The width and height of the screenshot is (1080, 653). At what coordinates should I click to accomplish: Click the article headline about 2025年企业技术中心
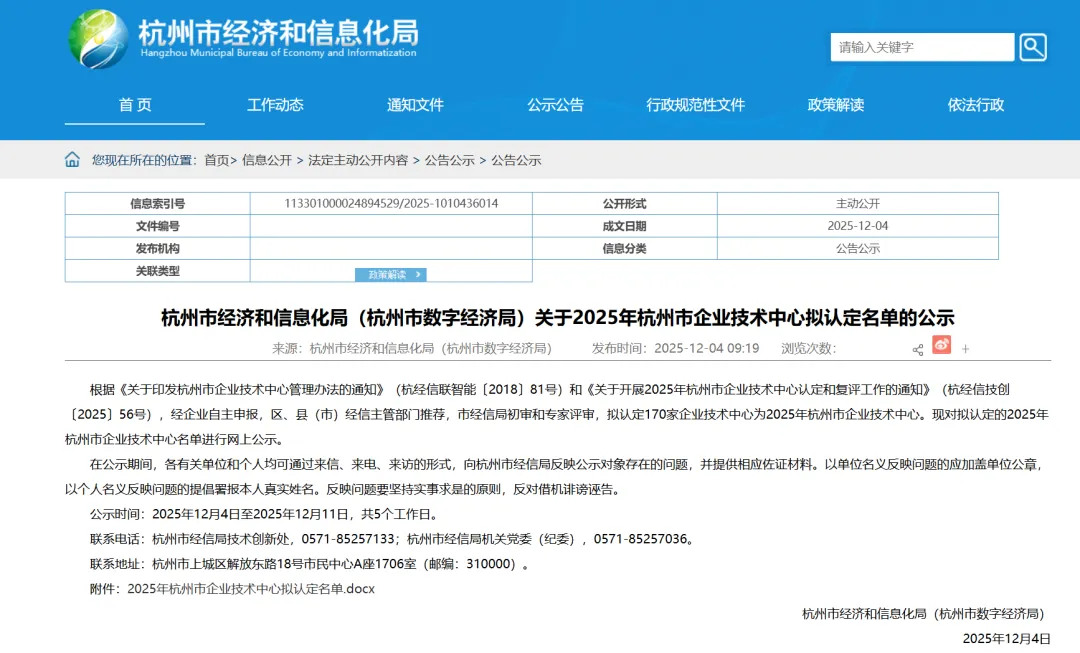[558, 318]
